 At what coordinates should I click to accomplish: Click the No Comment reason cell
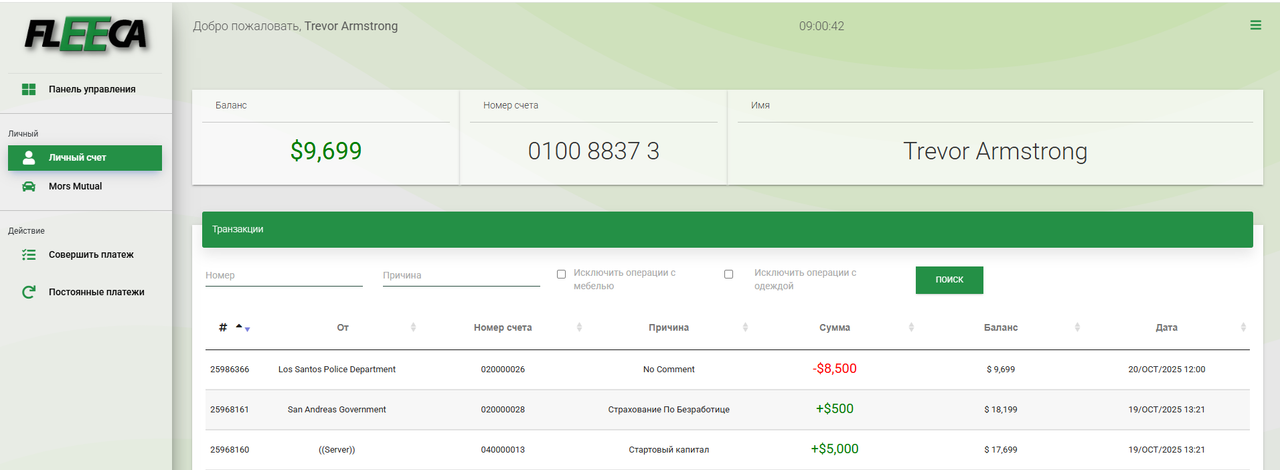tap(669, 370)
